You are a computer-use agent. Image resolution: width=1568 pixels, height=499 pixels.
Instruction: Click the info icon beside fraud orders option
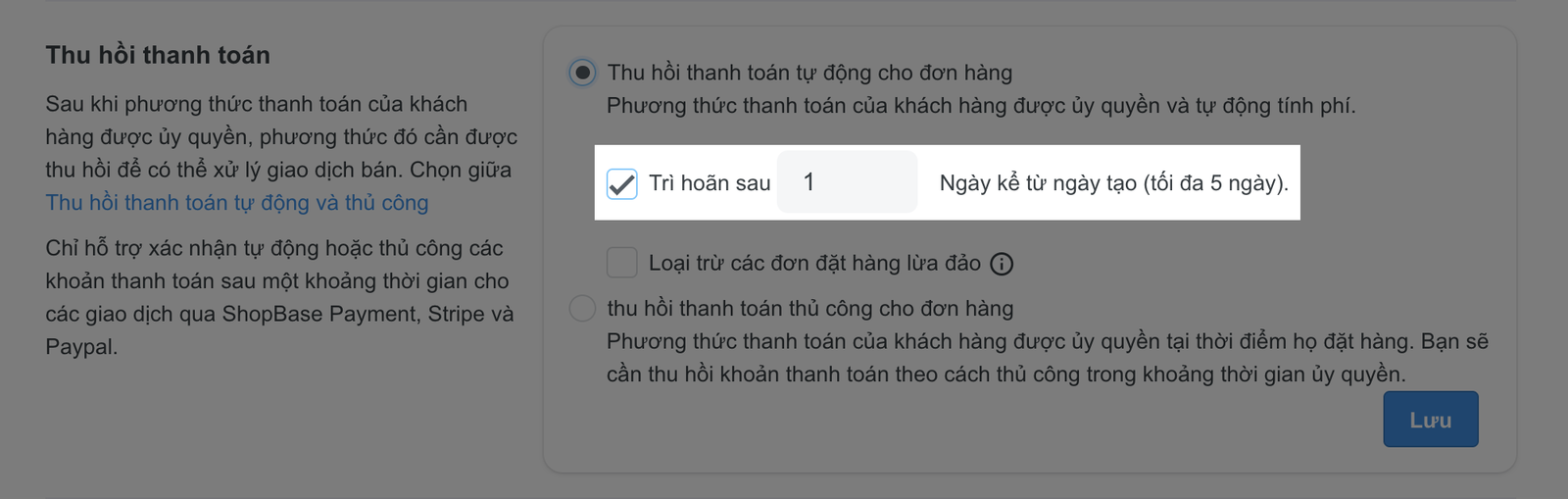pyautogui.click(x=1002, y=264)
